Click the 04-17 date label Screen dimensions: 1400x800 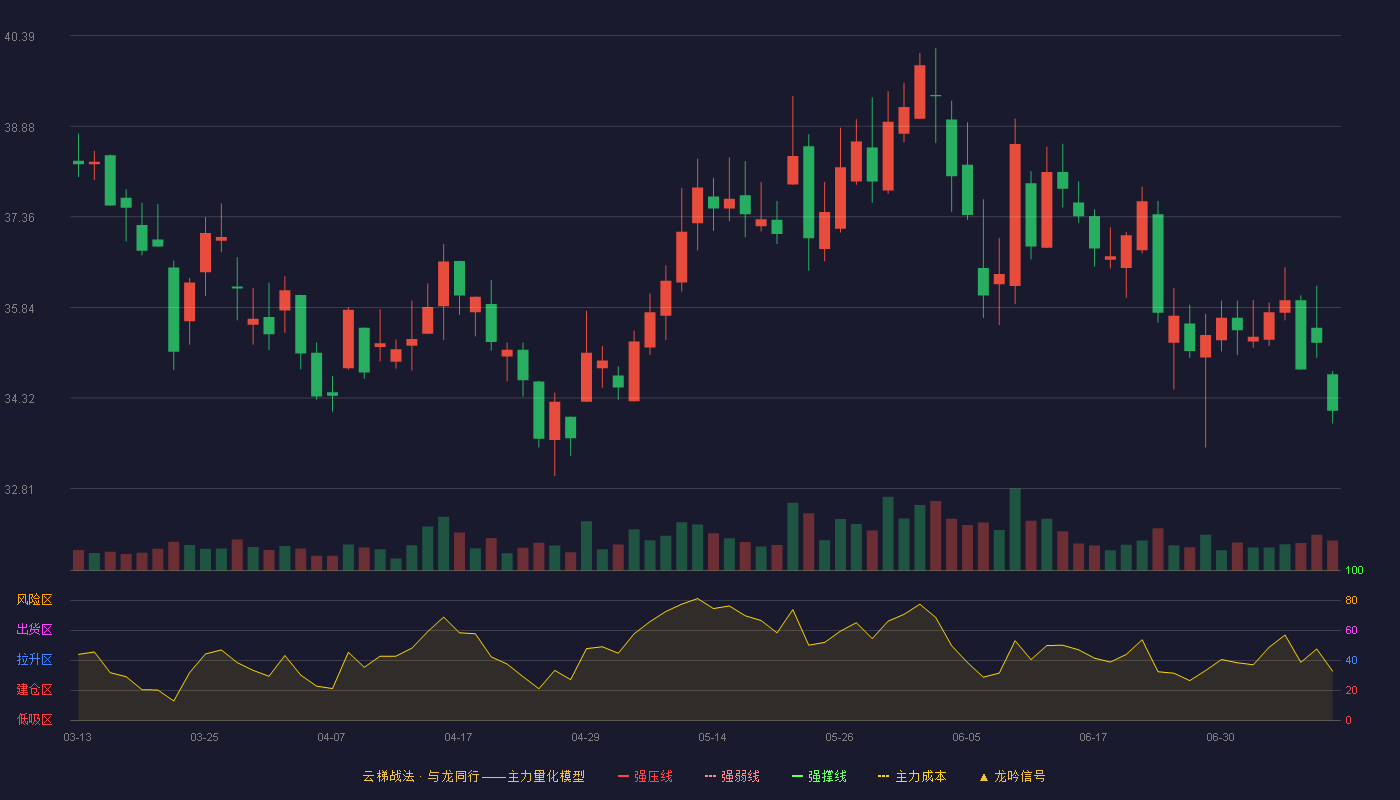tap(459, 737)
